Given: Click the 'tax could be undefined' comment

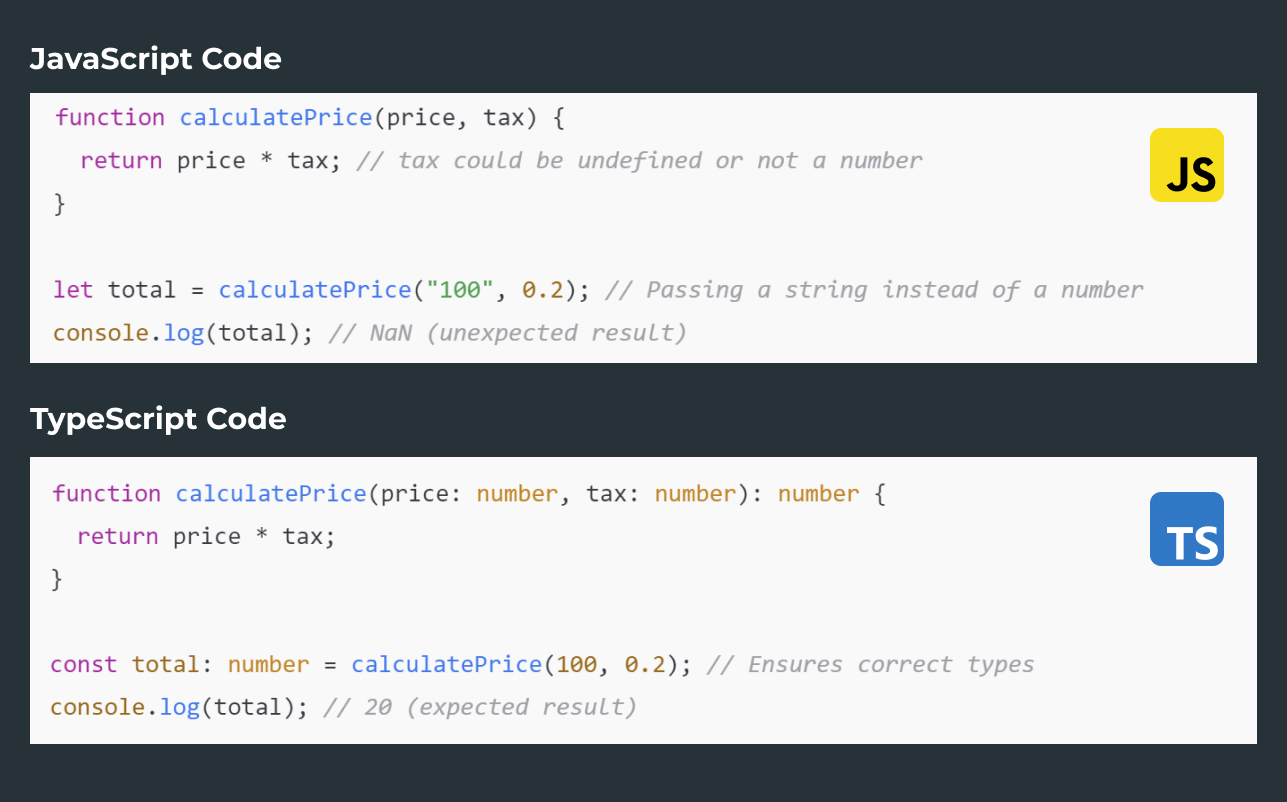Looking at the screenshot, I should (640, 161).
